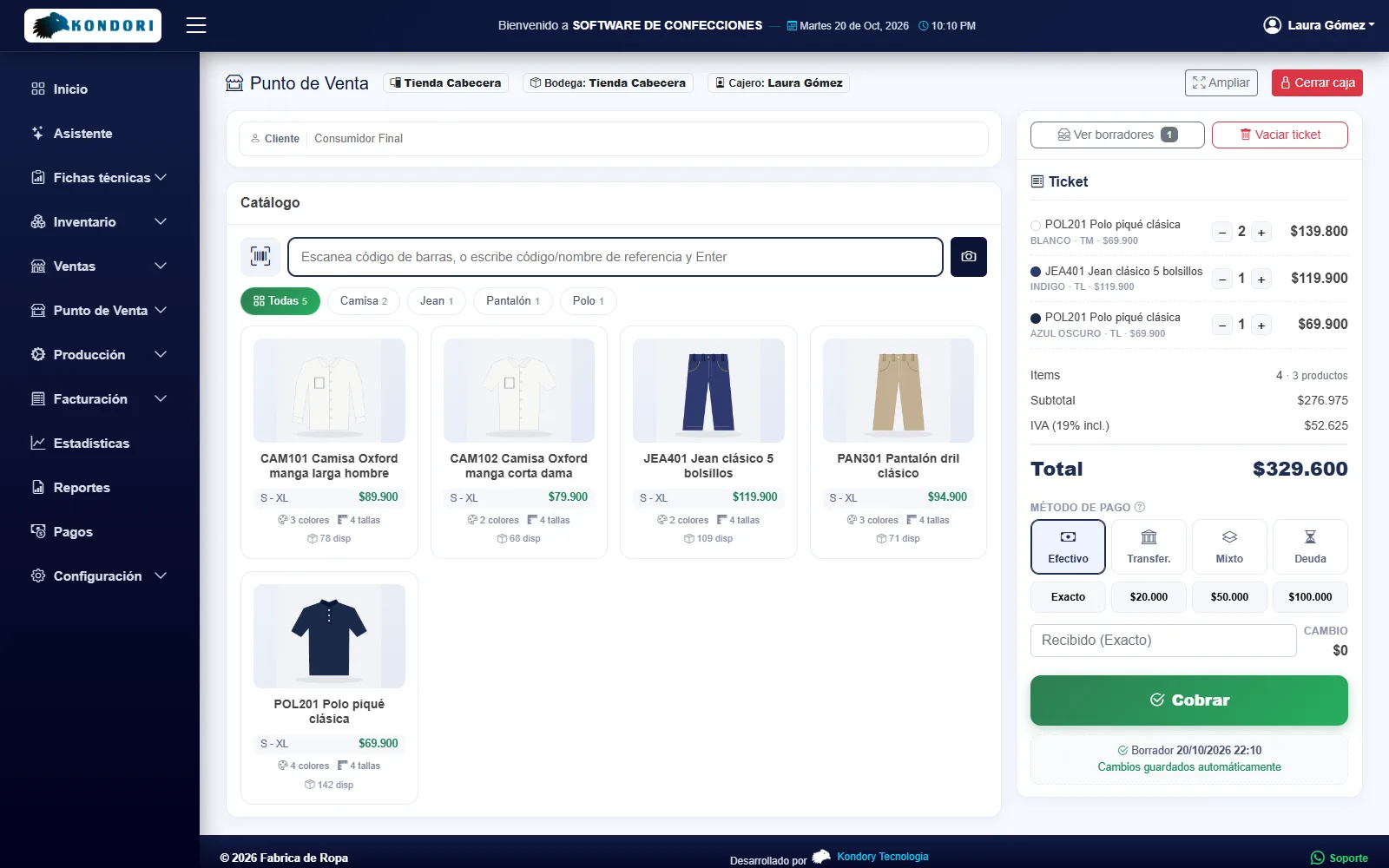Viewport: 1389px width, 868px height.
Task: Select Mixto payment method
Action: (1229, 547)
